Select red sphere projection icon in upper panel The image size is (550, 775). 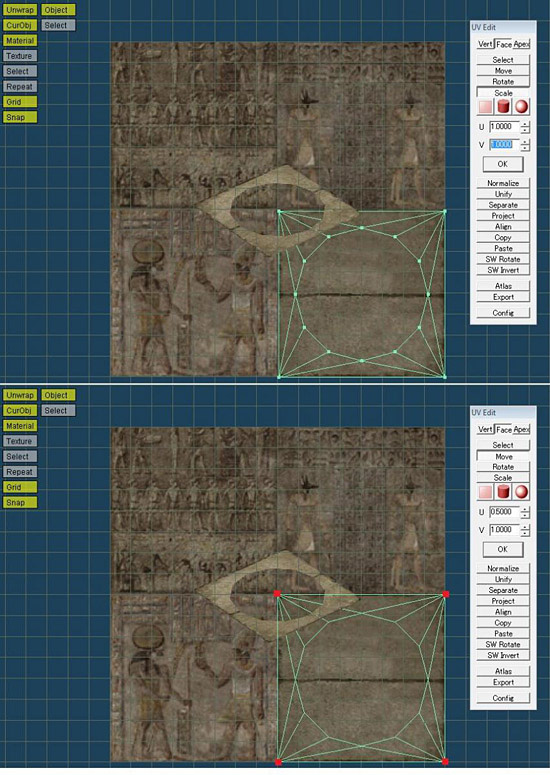[521, 107]
